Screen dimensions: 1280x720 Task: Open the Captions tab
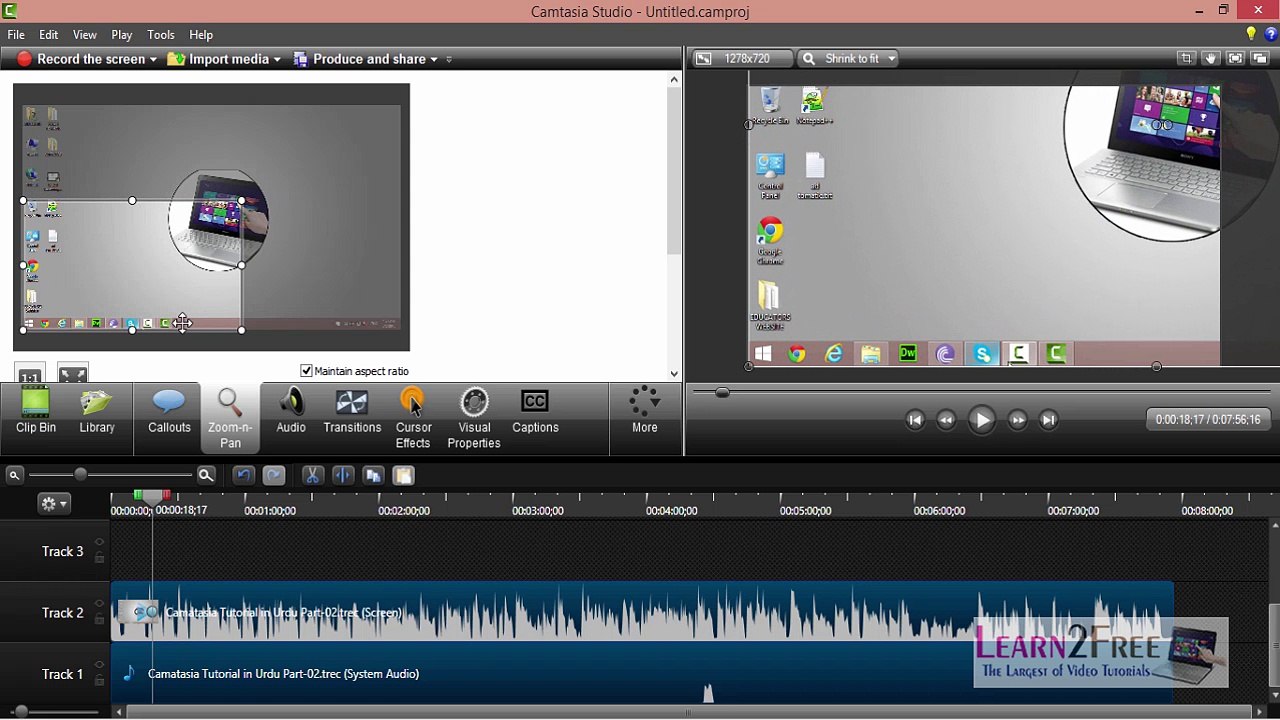pos(535,413)
